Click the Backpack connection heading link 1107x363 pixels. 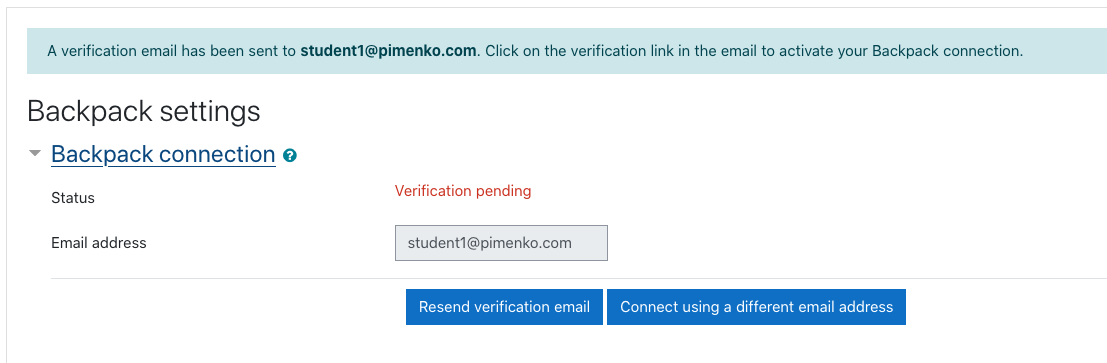pyautogui.click(x=163, y=154)
